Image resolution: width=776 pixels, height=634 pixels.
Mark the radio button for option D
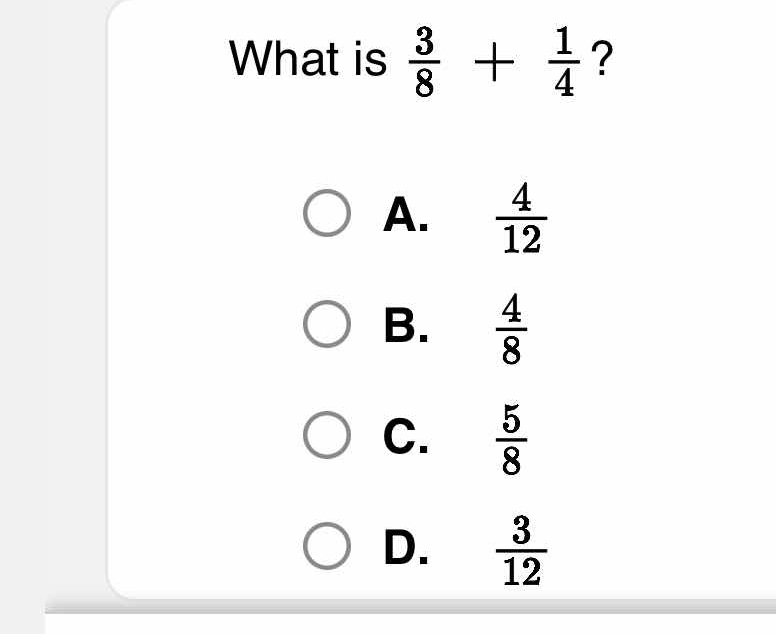click(327, 545)
